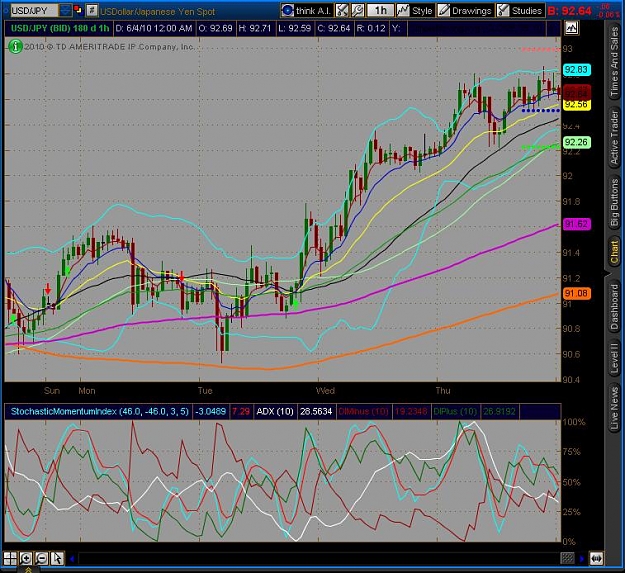The image size is (625, 573).
Task: Select the arrow pointer tool
Action: [x=57, y=558]
